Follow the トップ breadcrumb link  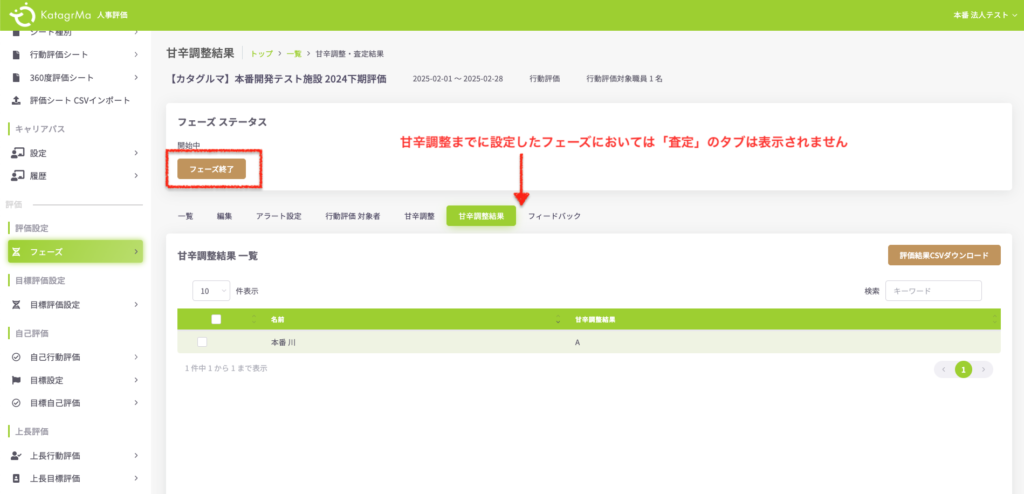pos(262,53)
